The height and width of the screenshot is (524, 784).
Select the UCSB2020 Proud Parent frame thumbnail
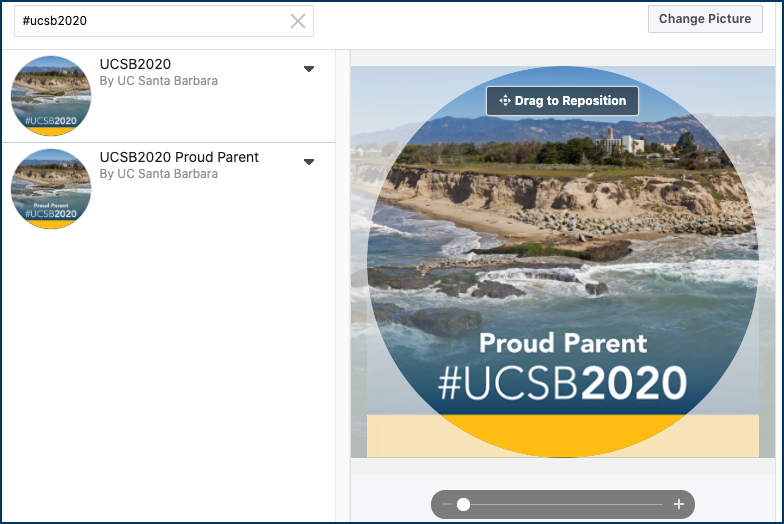(x=51, y=189)
